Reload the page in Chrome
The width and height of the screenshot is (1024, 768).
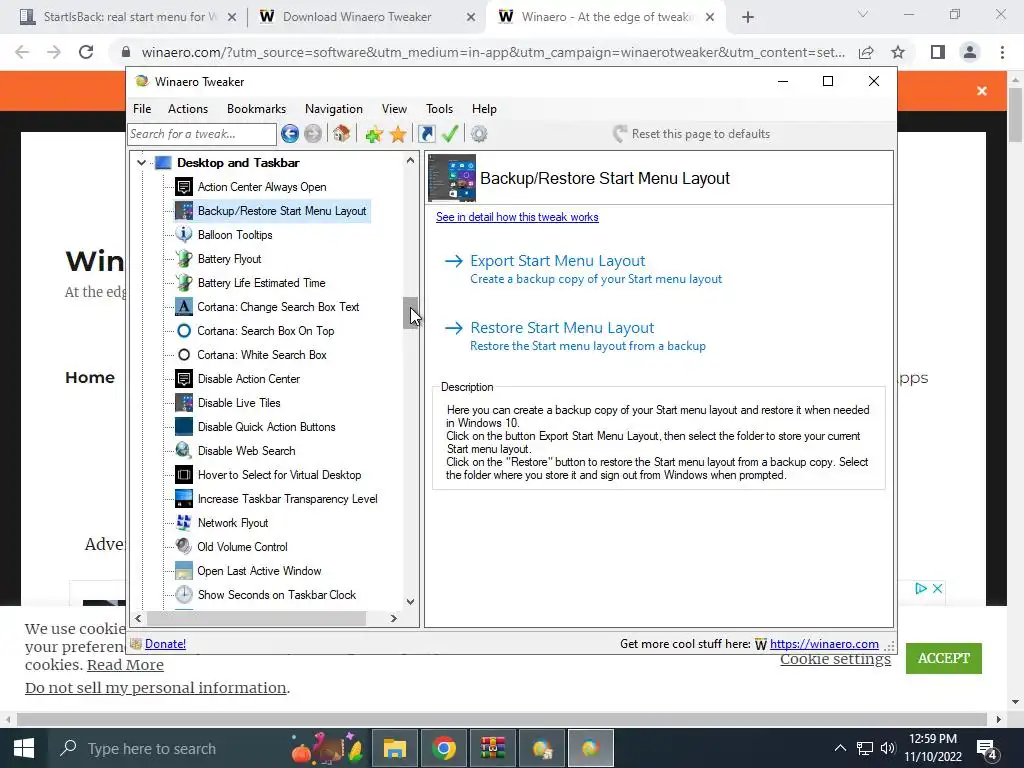tap(86, 52)
